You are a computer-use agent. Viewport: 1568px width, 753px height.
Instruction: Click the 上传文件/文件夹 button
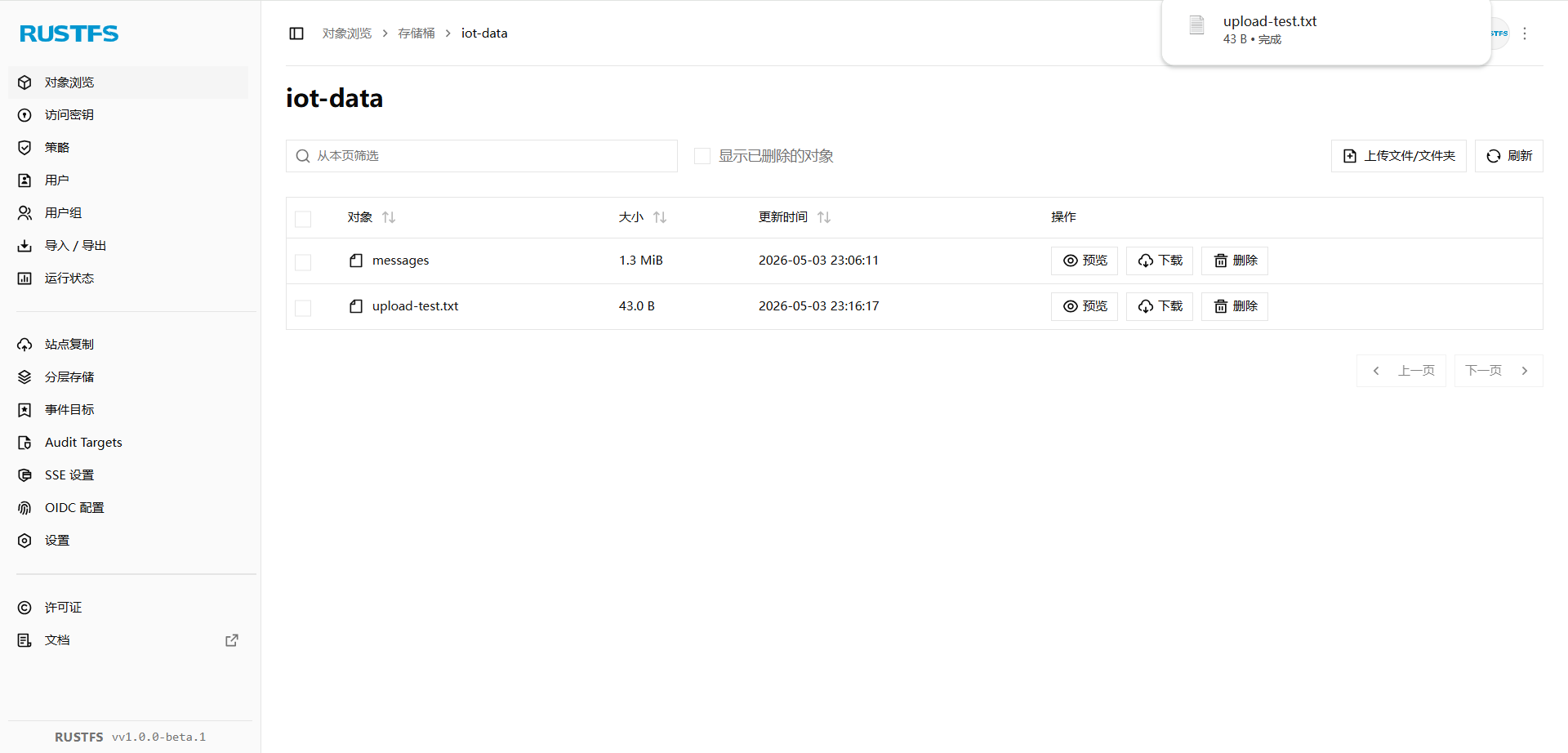(x=1399, y=156)
